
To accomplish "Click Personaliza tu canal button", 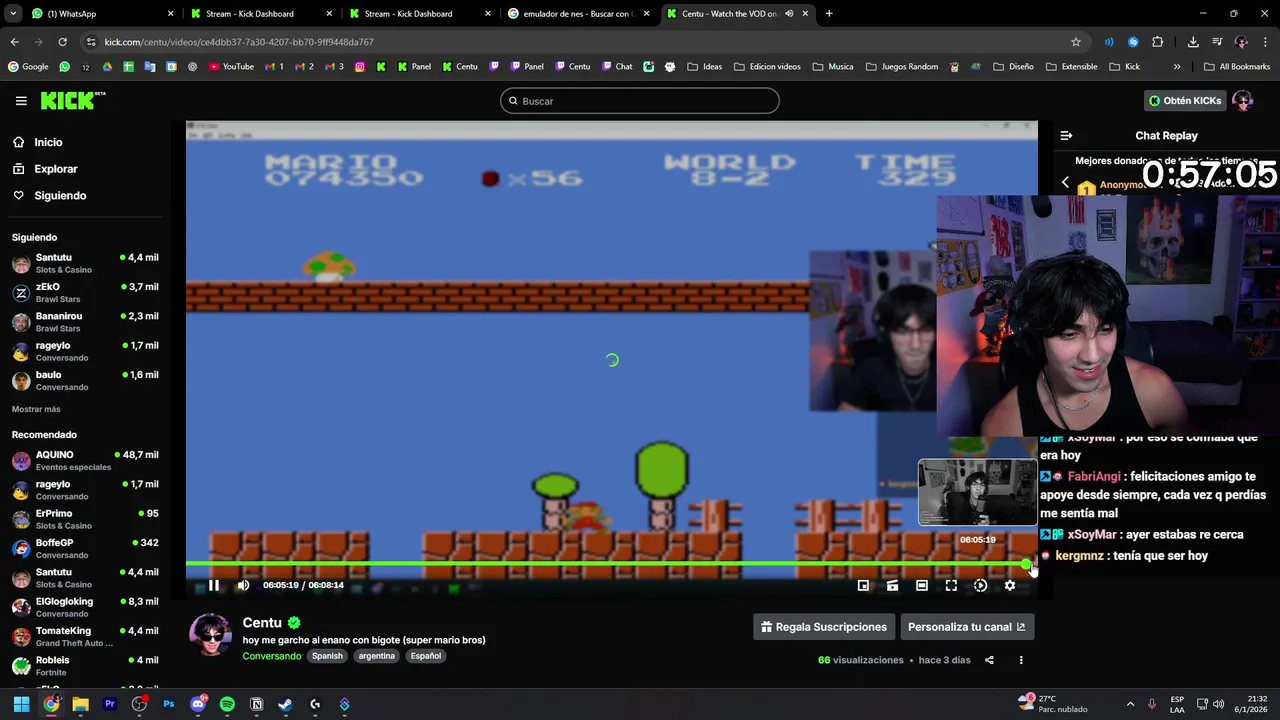I will tap(967, 627).
